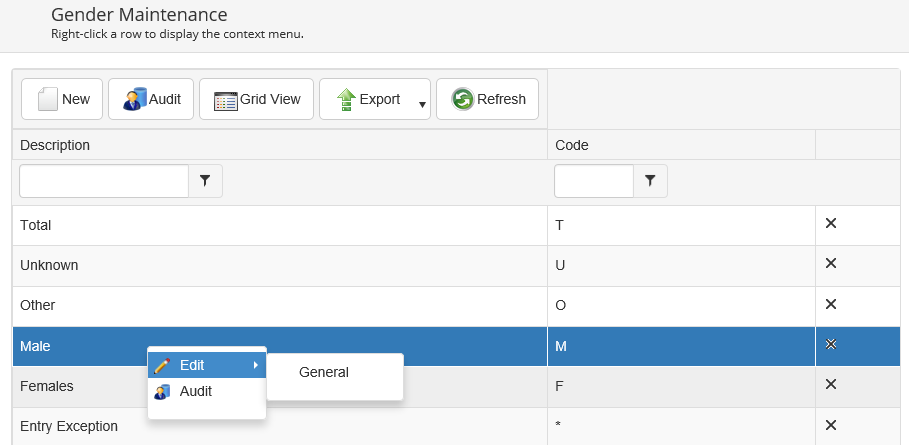
Task: Remove the Entry Exception row using X
Action: click(x=830, y=425)
